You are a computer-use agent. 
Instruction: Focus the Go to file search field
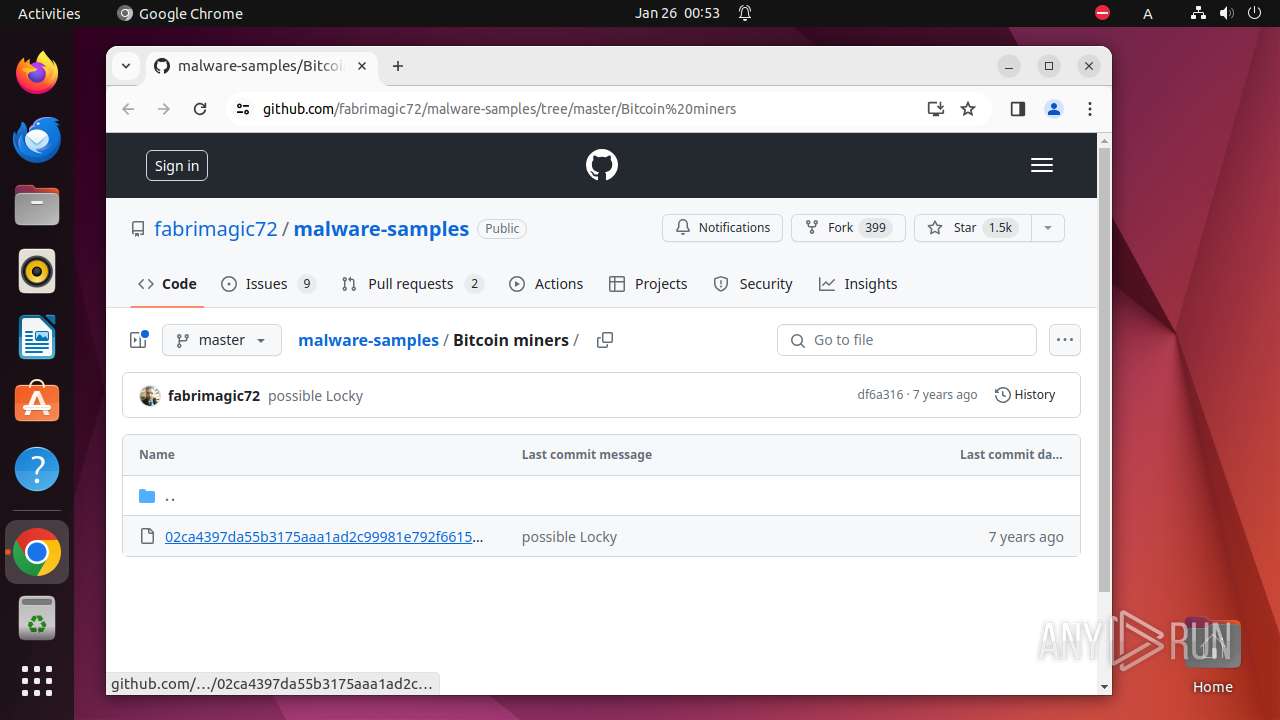click(907, 340)
